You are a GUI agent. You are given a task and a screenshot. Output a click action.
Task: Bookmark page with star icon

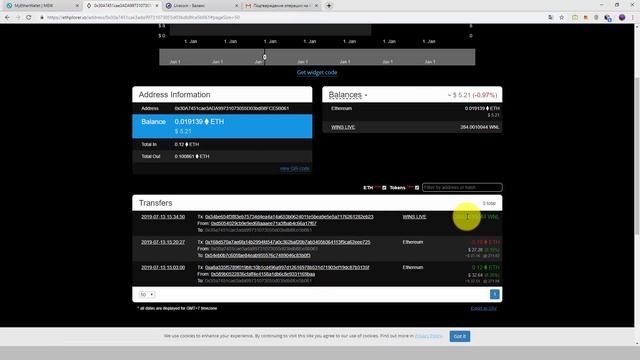pyautogui.click(x=562, y=18)
